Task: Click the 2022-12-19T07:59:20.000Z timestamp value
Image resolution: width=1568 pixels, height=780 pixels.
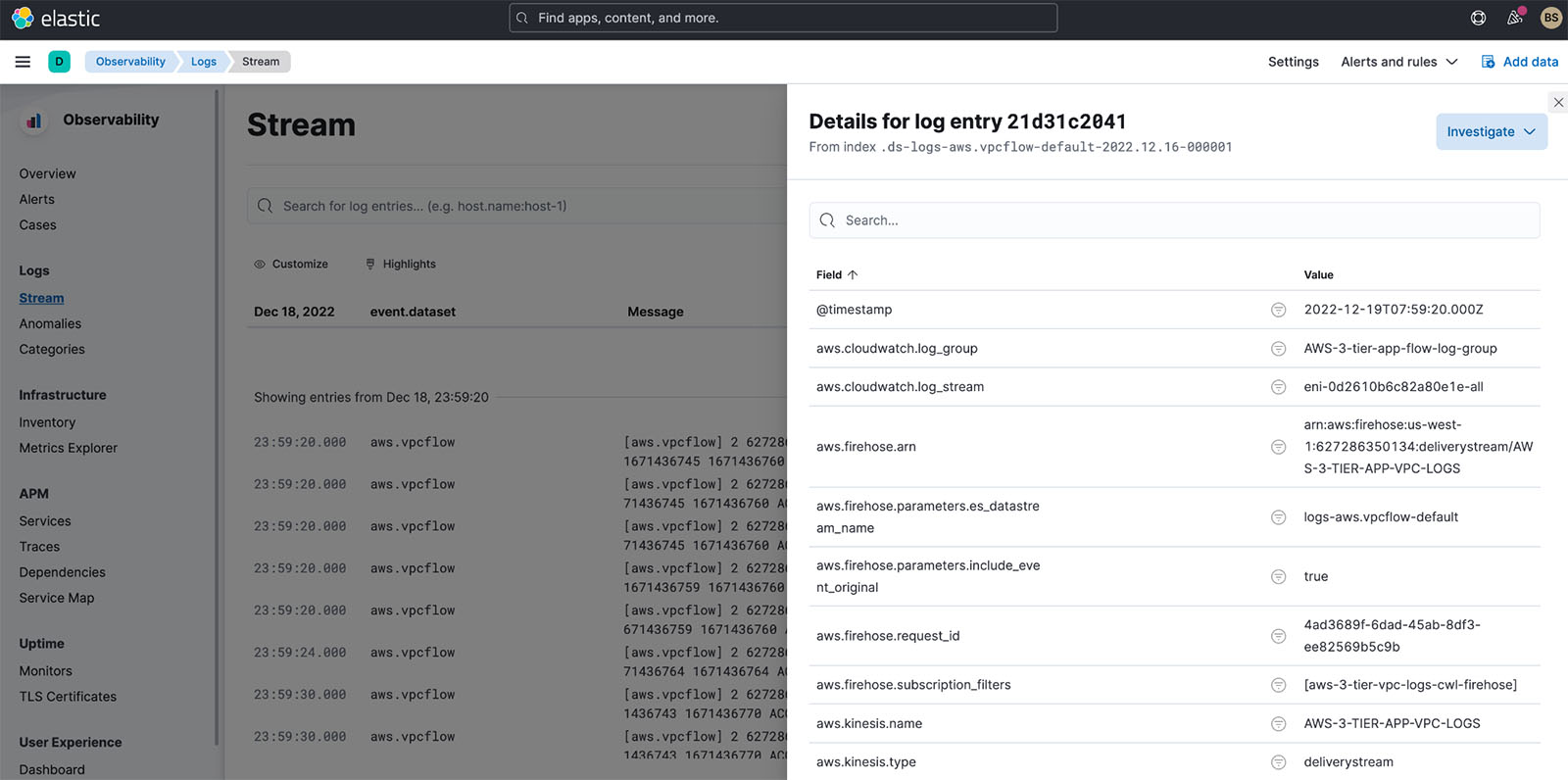Action: click(1393, 310)
